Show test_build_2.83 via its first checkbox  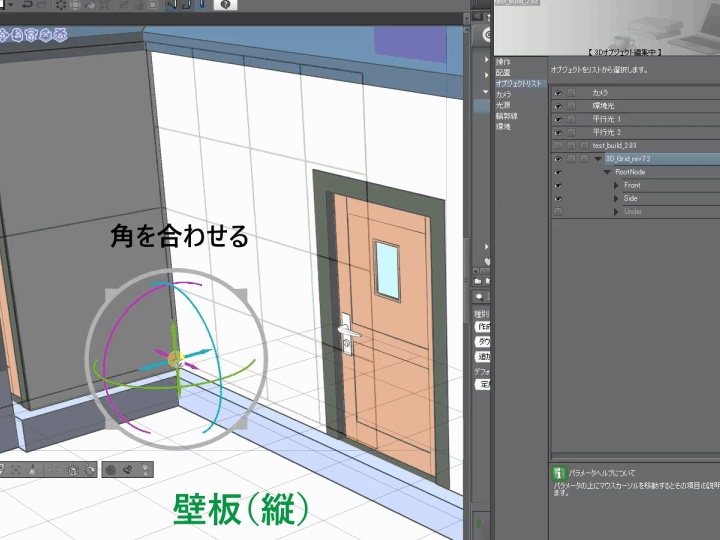[558, 146]
